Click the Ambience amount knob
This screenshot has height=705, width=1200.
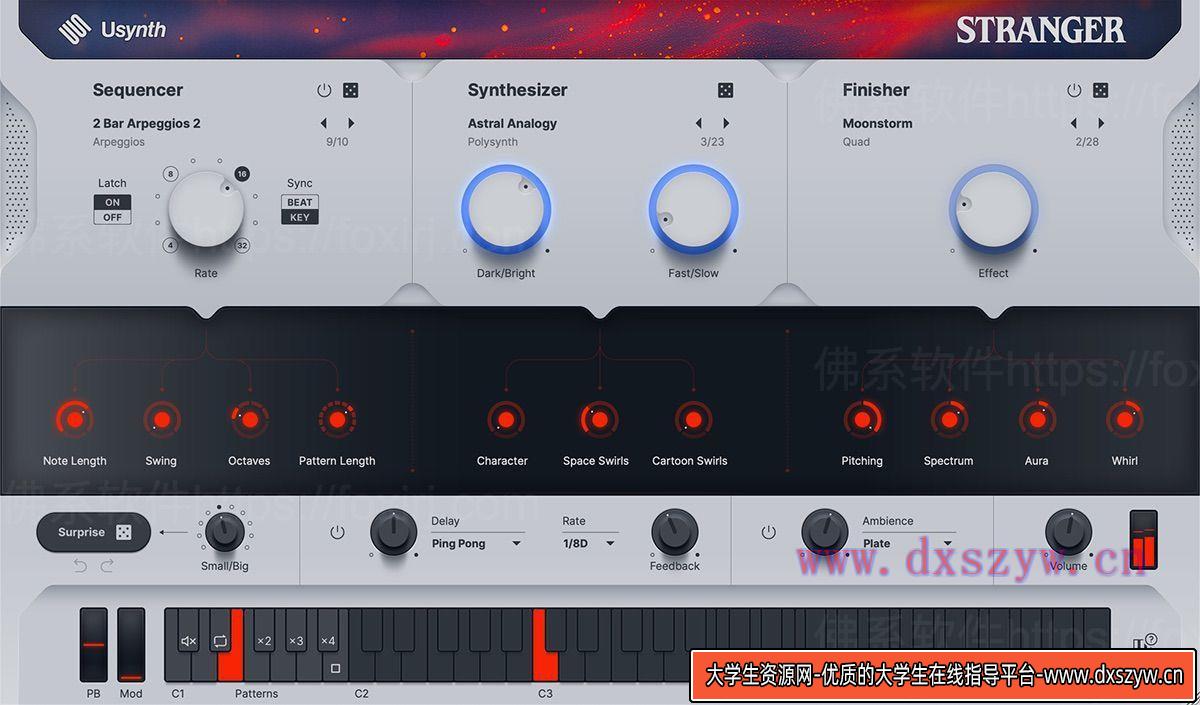pos(825,532)
